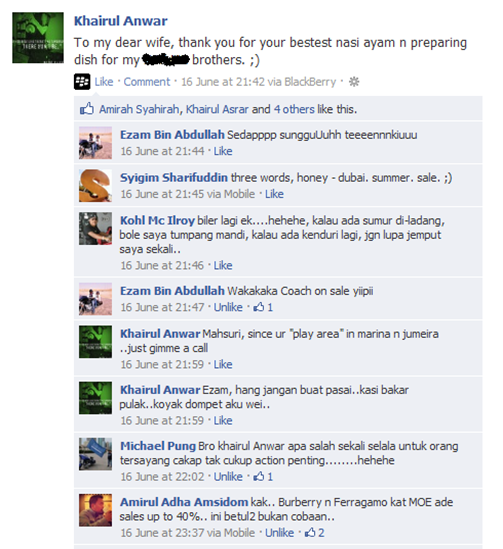
Task: Open Syigim Sharifuddin's letter S avatar
Action: point(95,186)
